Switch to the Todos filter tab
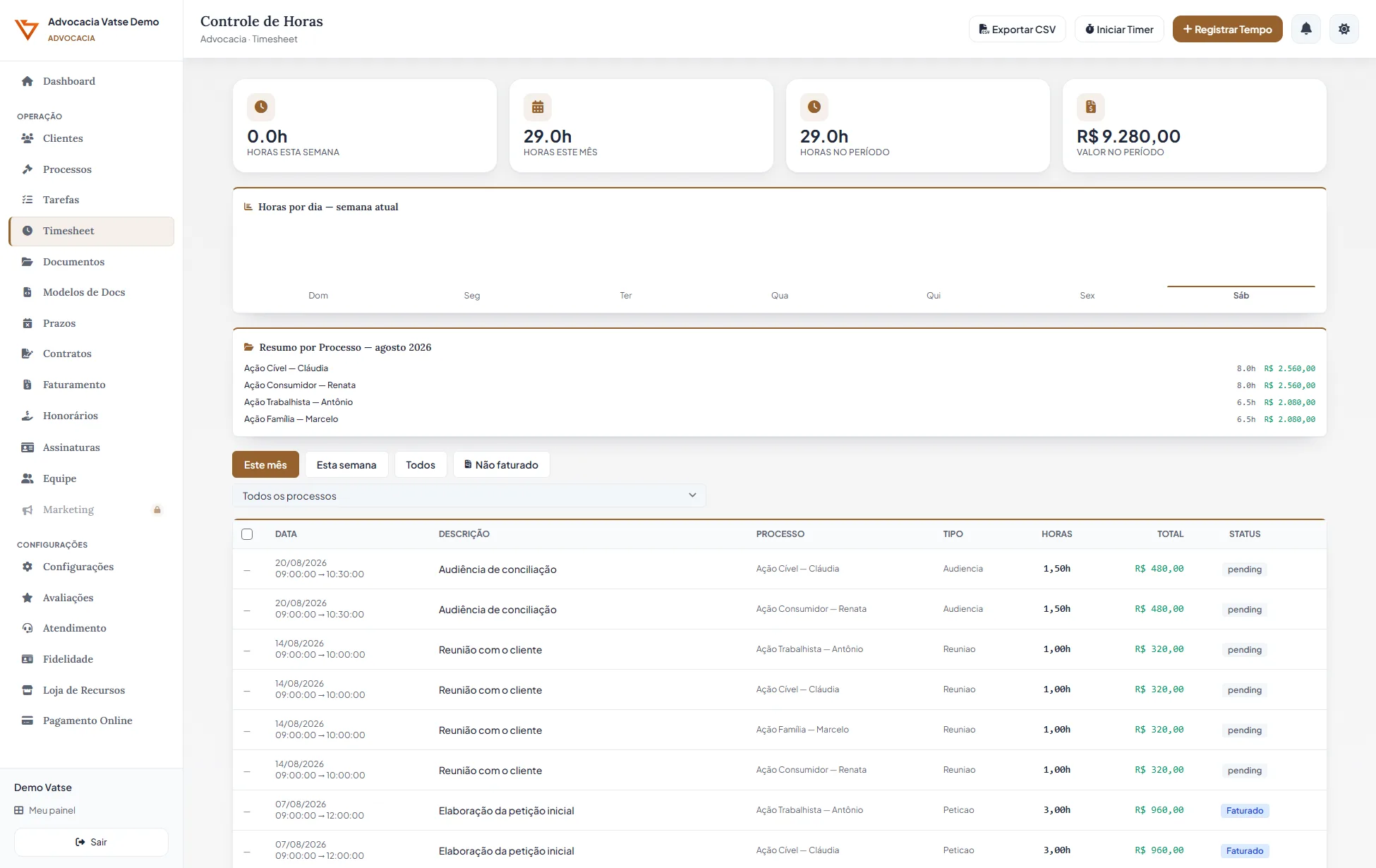 [x=421, y=465]
